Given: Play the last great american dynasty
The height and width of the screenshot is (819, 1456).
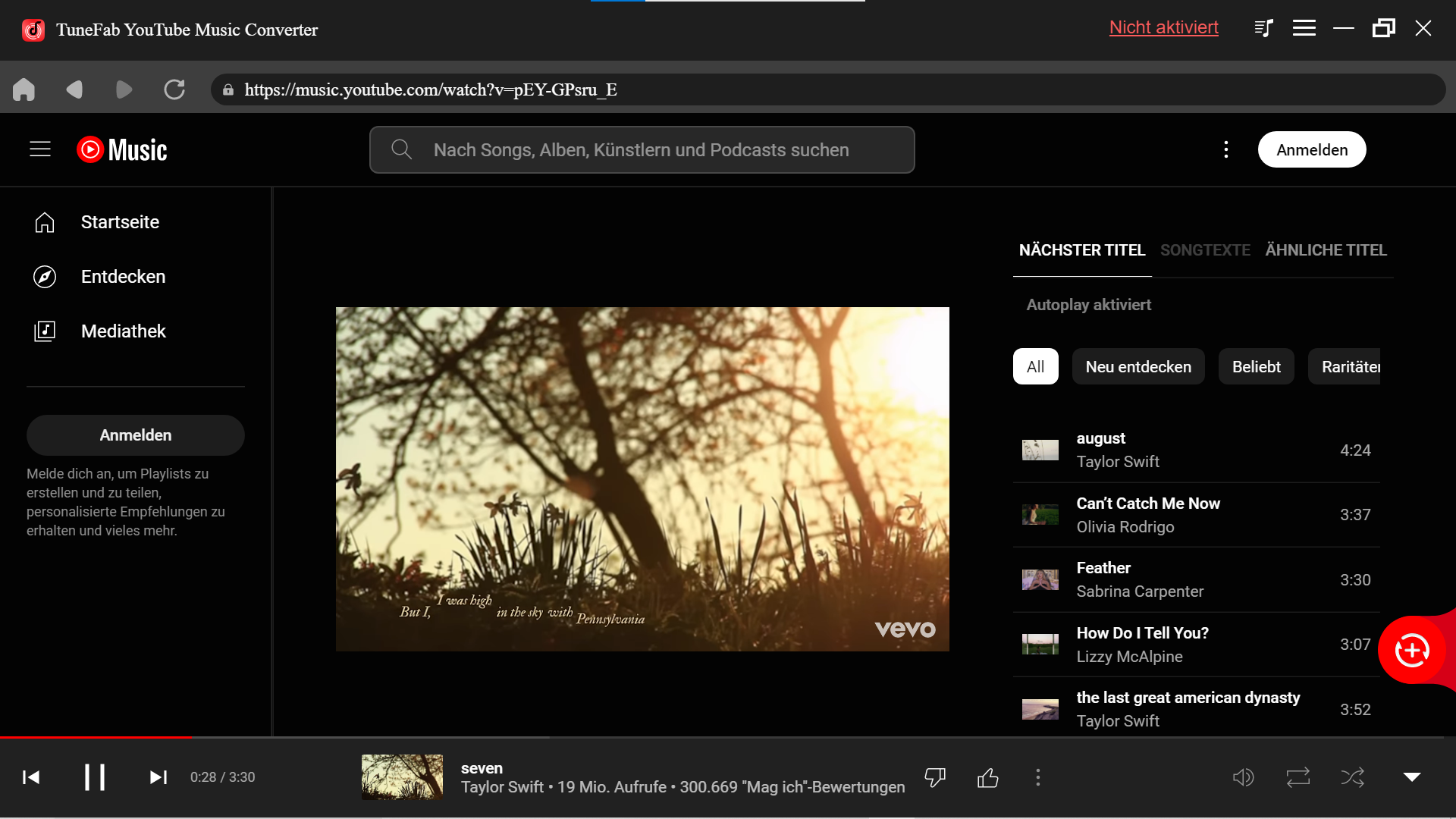Looking at the screenshot, I should click(1196, 709).
